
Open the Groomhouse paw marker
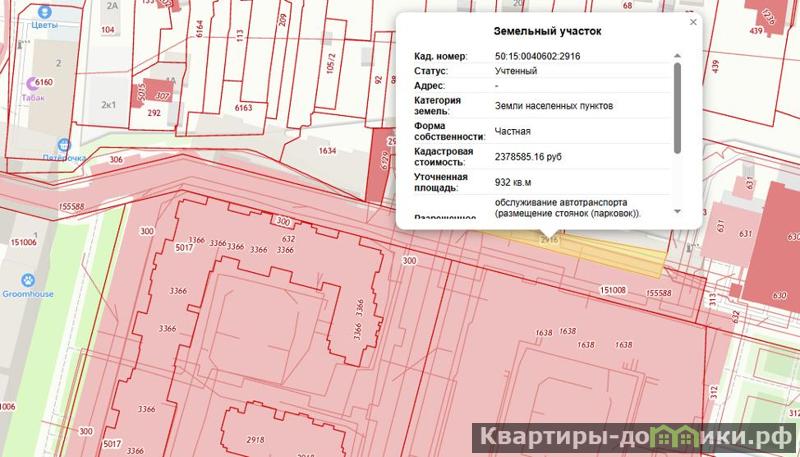pyautogui.click(x=32, y=280)
